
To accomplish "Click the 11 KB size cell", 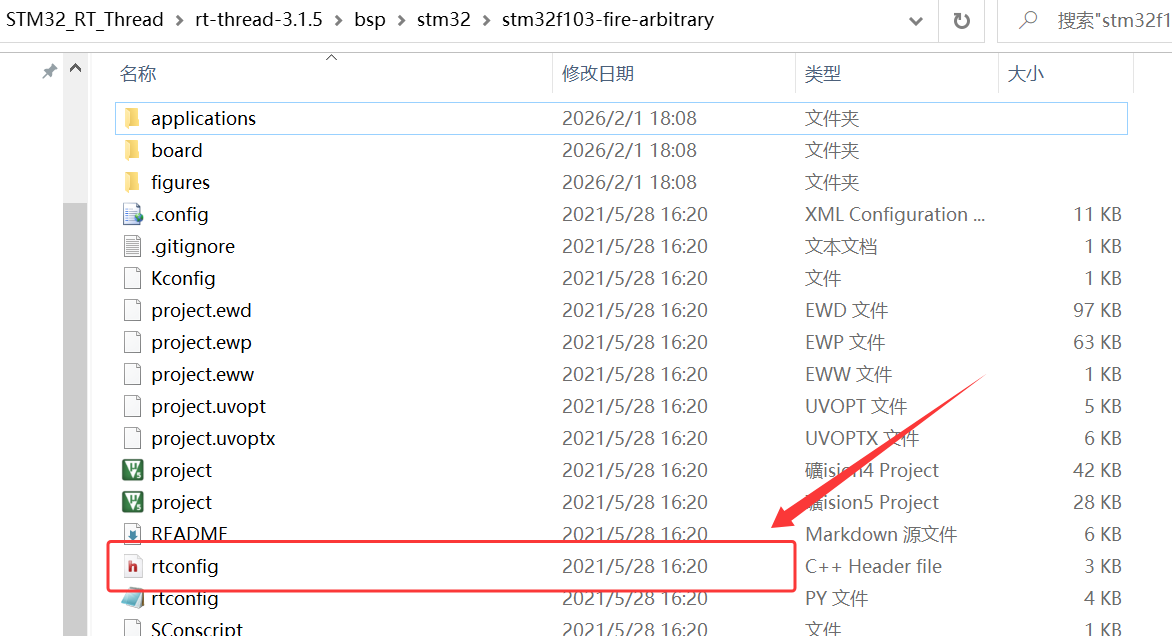I will (1097, 214).
